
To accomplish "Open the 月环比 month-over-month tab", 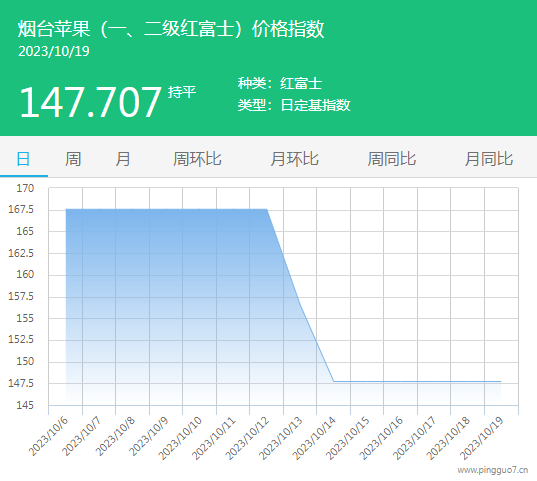I will 294,159.
